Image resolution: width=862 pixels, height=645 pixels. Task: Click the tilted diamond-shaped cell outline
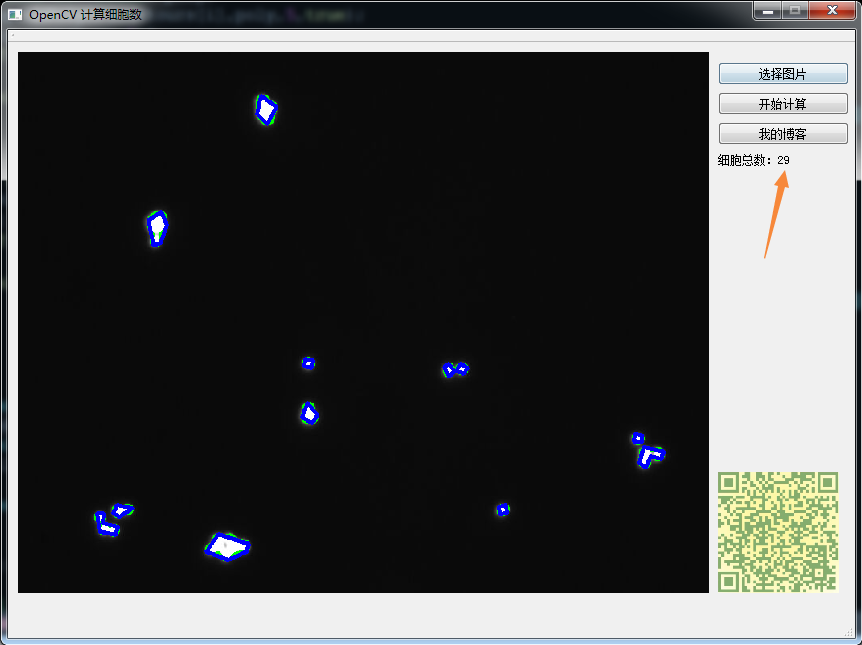tap(266, 109)
